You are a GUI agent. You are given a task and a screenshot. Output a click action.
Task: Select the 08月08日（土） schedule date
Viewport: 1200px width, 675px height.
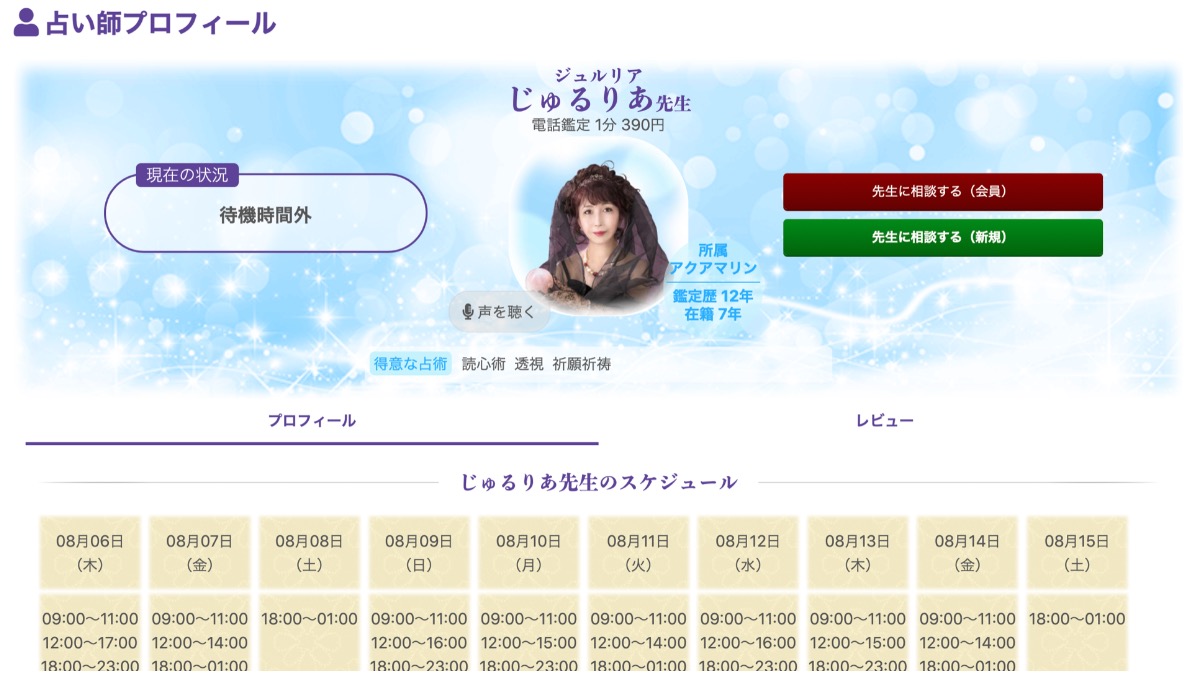click(309, 552)
